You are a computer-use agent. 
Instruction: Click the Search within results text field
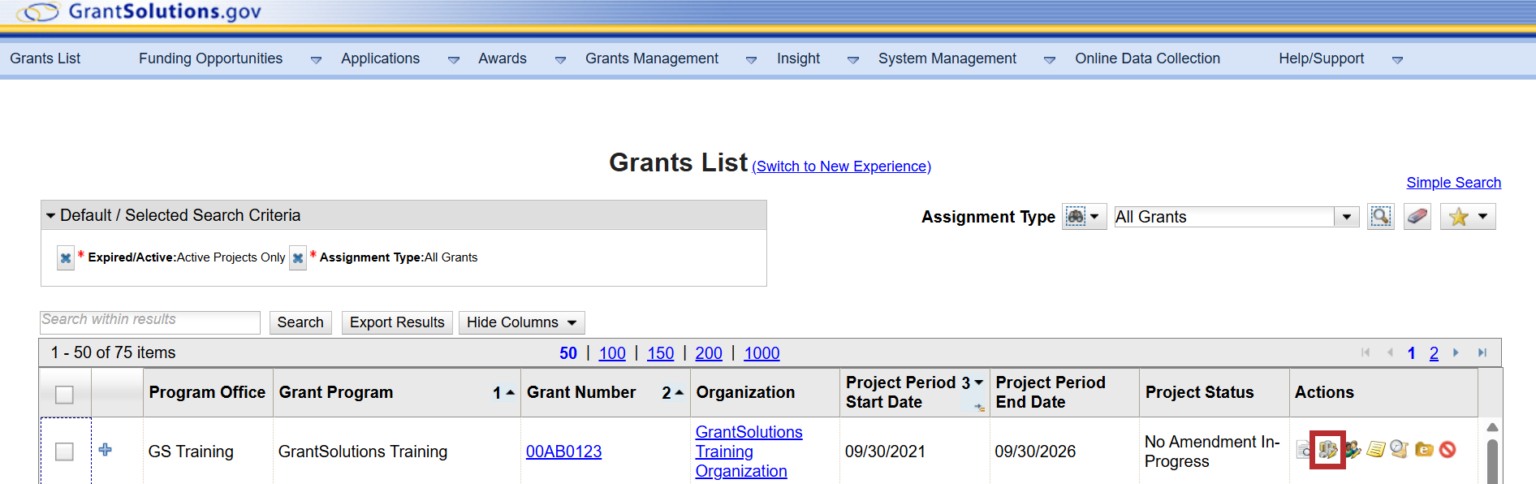pyautogui.click(x=150, y=321)
